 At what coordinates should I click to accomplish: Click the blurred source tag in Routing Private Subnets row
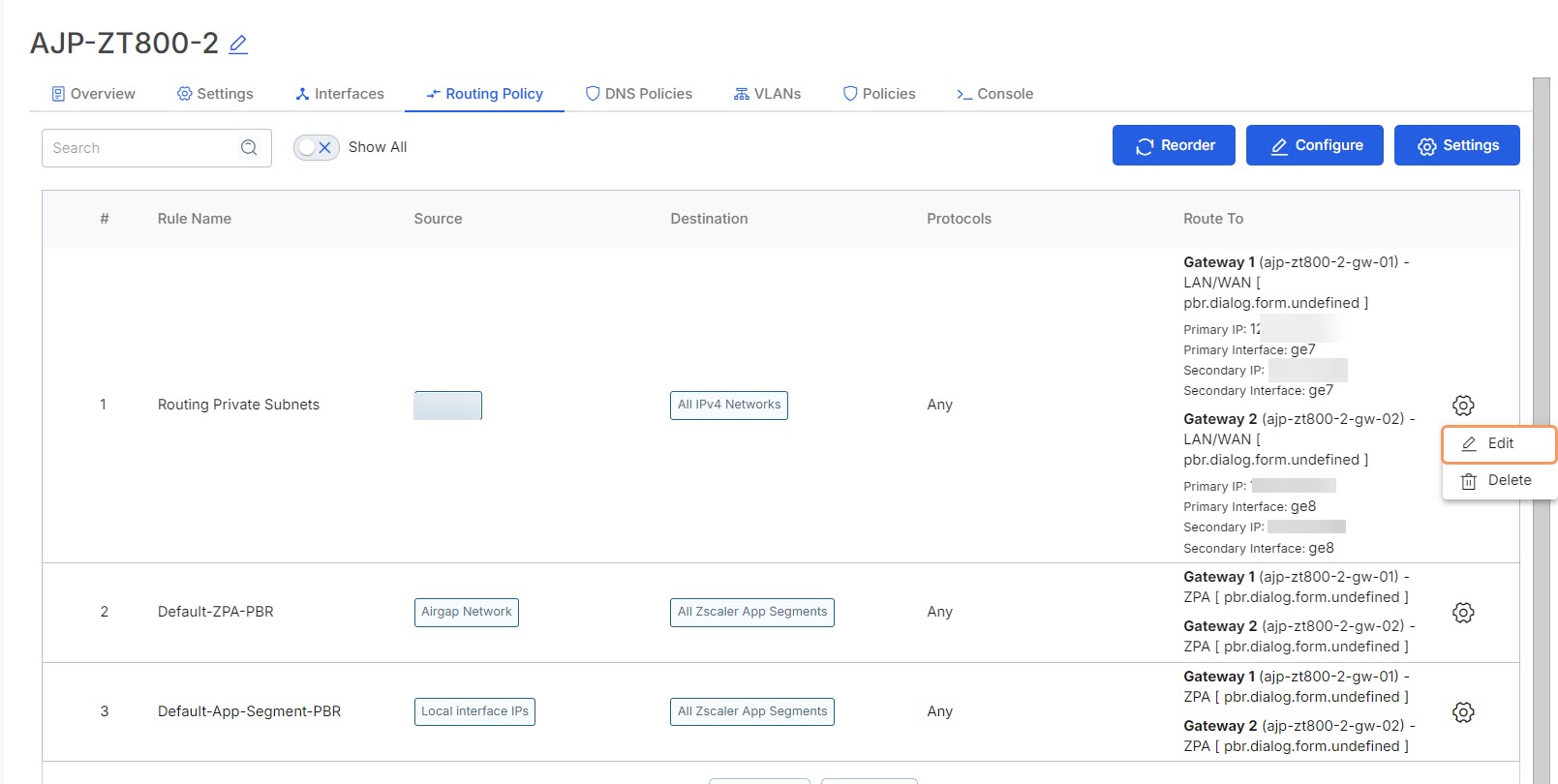[447, 406]
